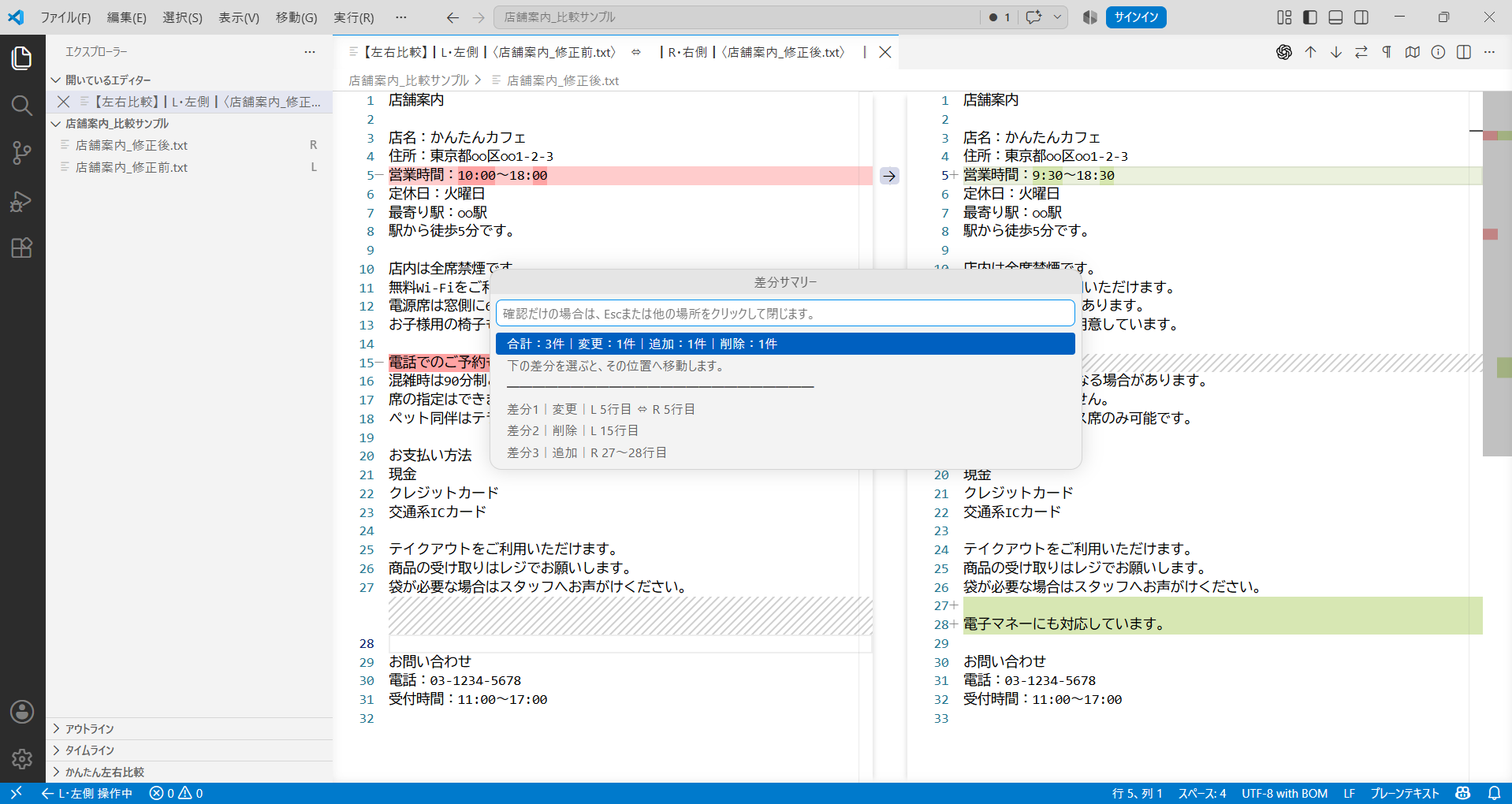
Task: Open the Search view in the activity bar
Action: point(22,106)
